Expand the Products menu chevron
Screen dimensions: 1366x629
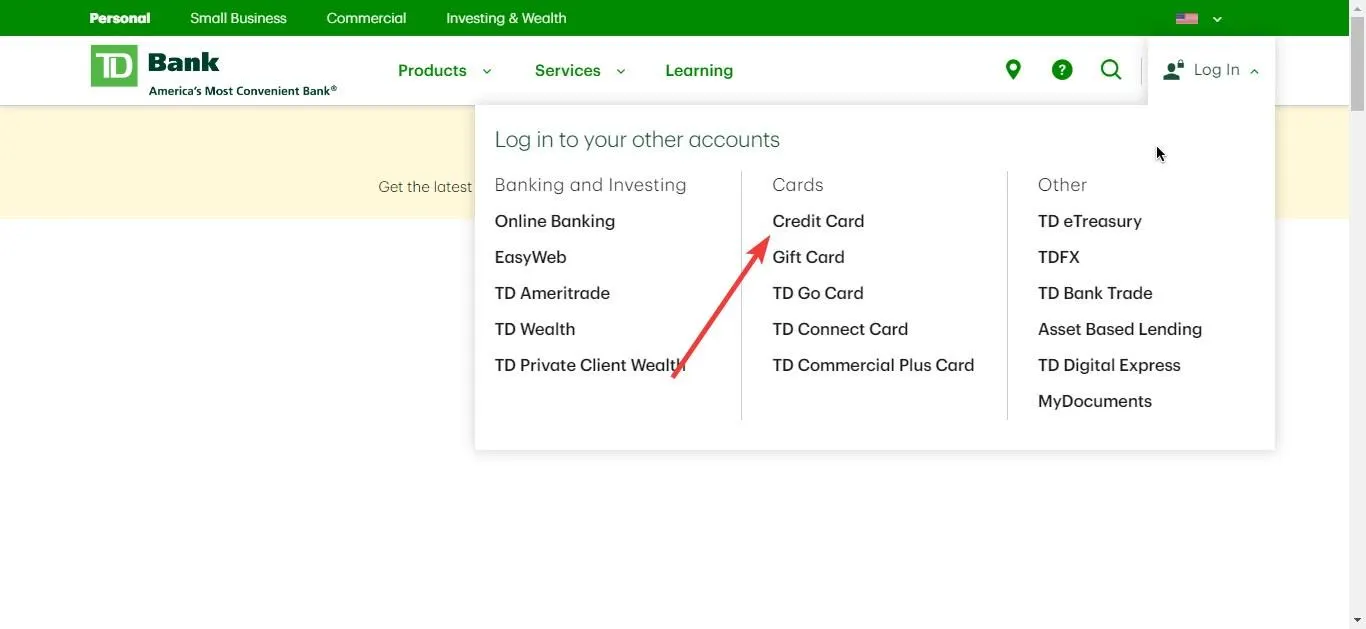pyautogui.click(x=487, y=71)
